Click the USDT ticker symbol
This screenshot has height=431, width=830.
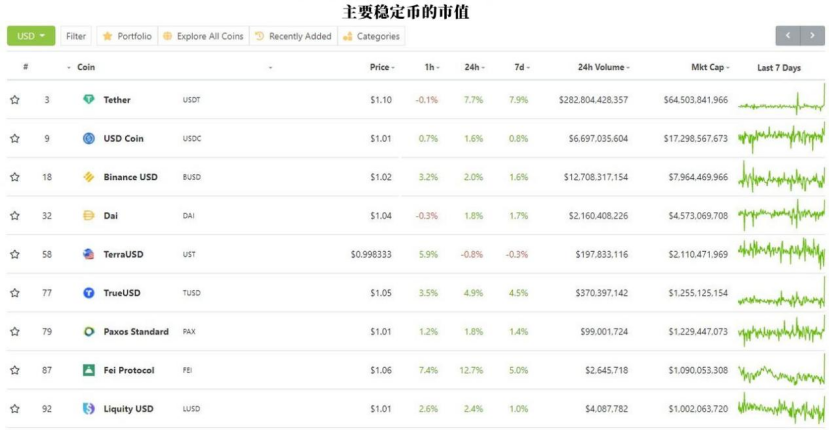(x=191, y=100)
